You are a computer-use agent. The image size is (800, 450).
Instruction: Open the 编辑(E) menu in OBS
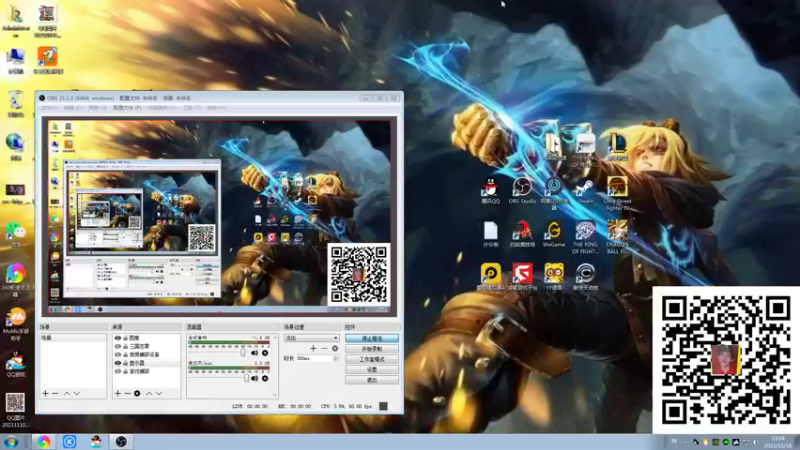(72, 108)
